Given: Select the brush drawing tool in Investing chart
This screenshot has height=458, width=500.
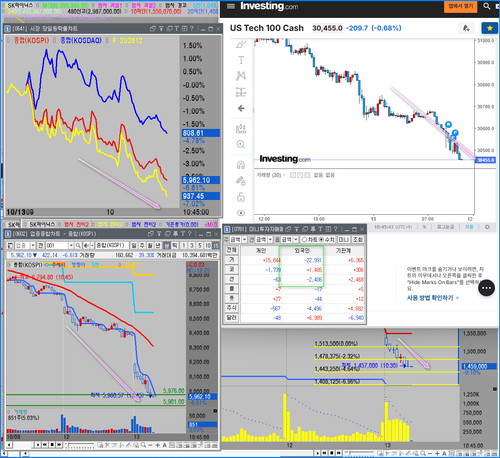Looking at the screenshot, I should pos(241,44).
